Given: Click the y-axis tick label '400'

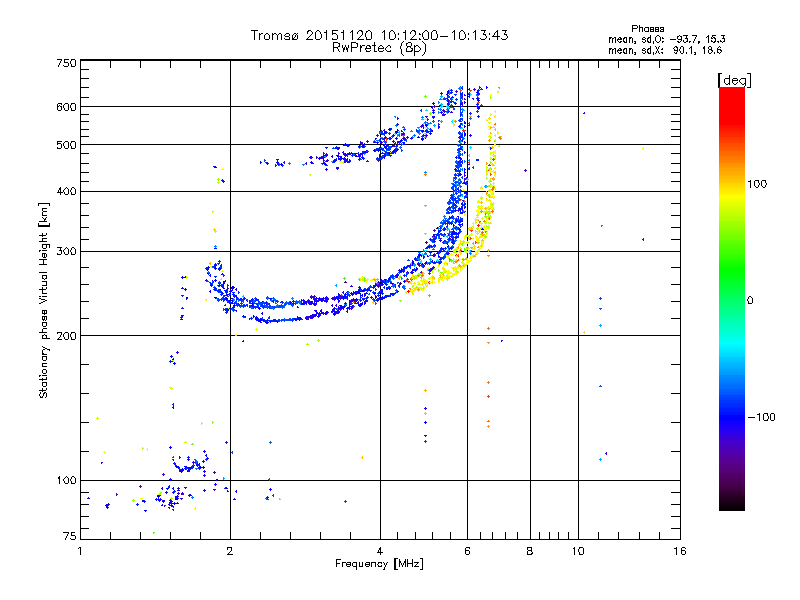Looking at the screenshot, I should (x=66, y=191).
